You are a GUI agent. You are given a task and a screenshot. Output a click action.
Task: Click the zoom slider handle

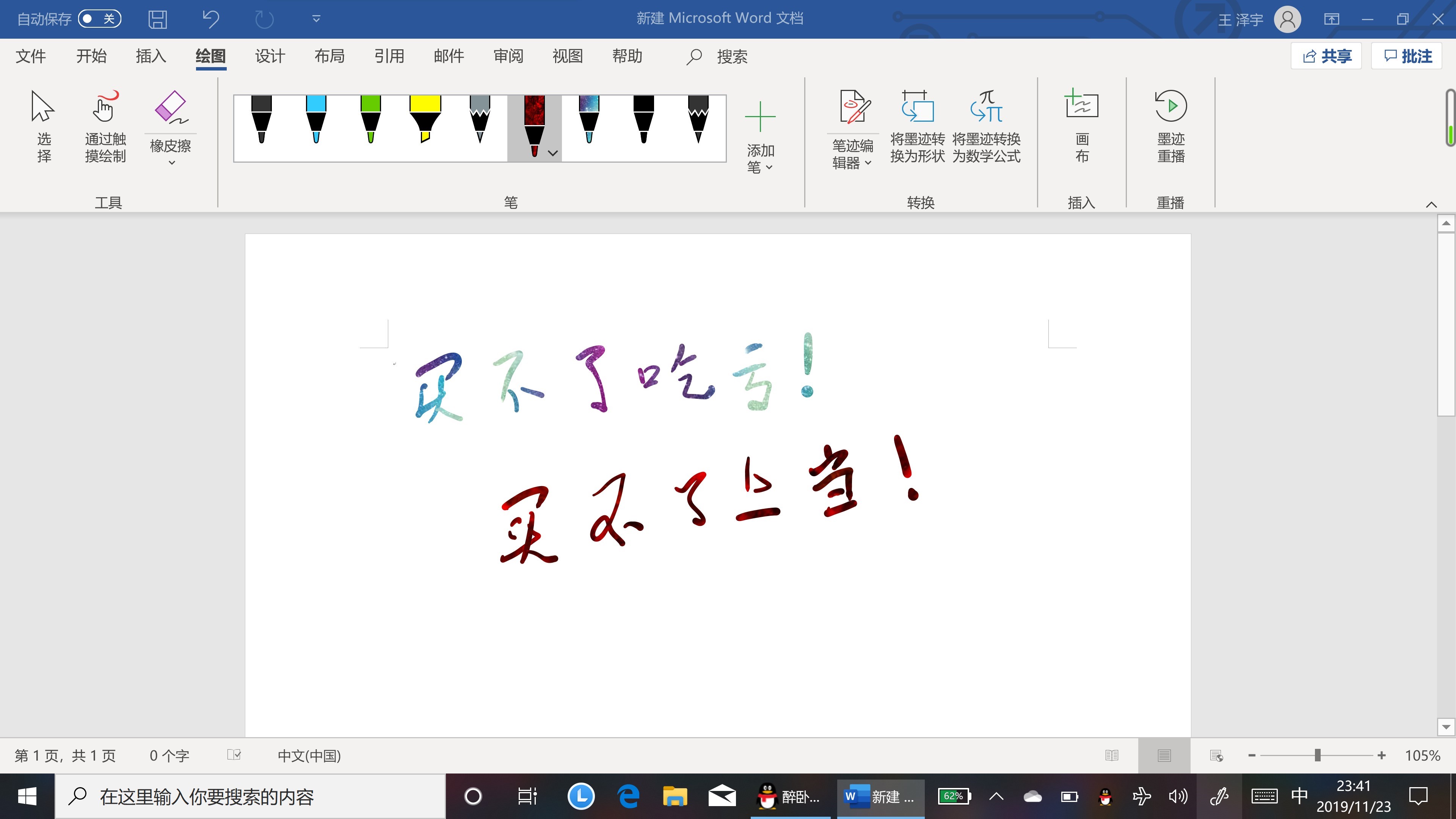click(1318, 756)
